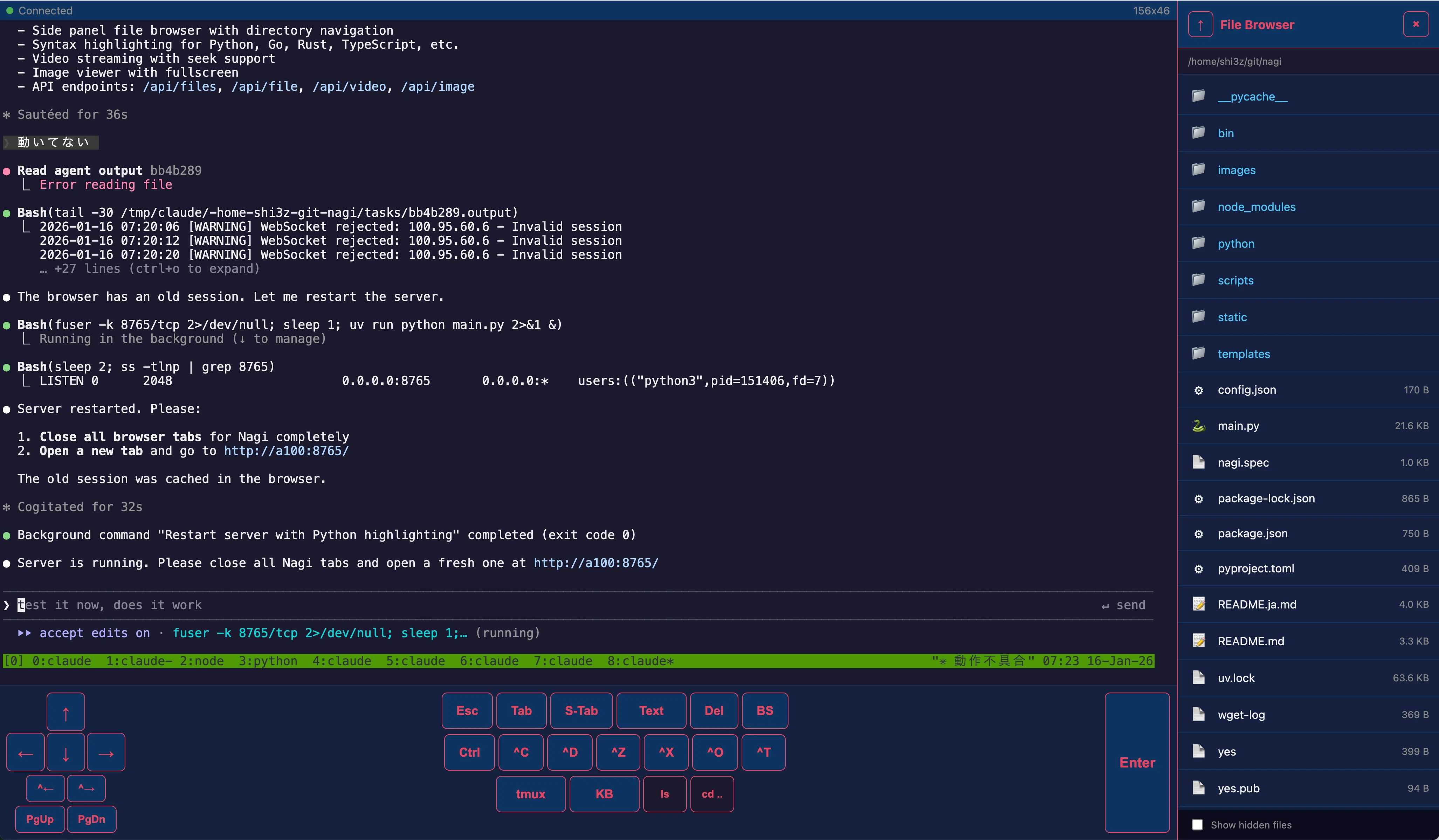The image size is (1439, 840).
Task: Select tmux window 7:claude
Action: (563, 661)
